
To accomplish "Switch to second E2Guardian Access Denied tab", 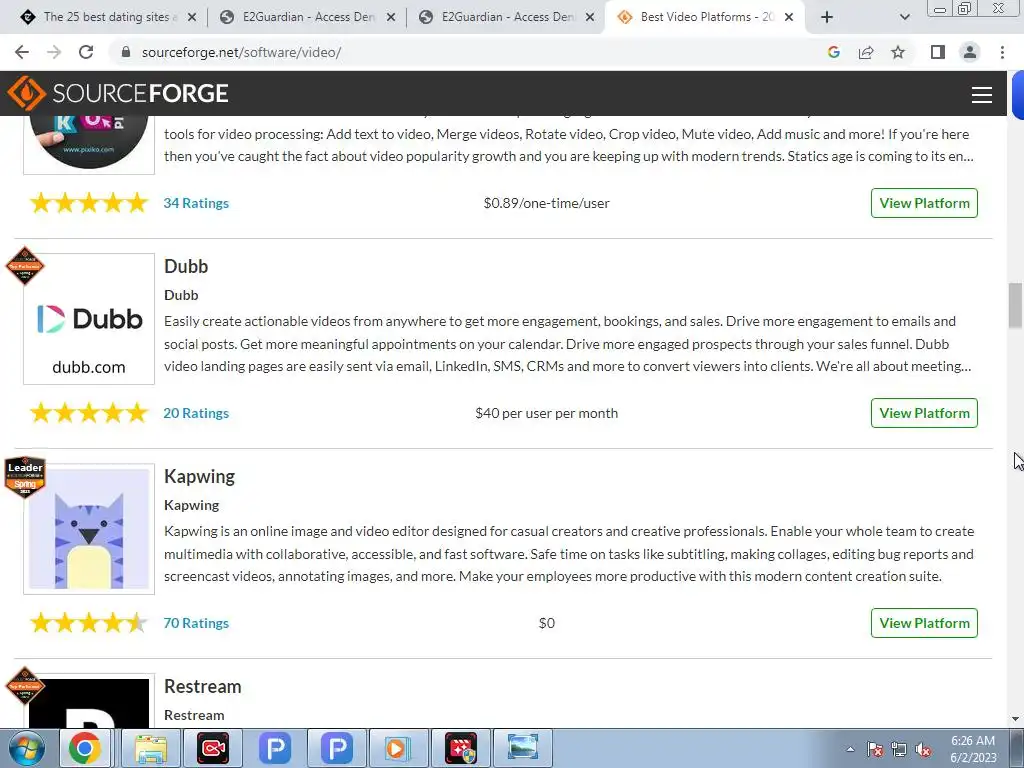I will (x=506, y=17).
